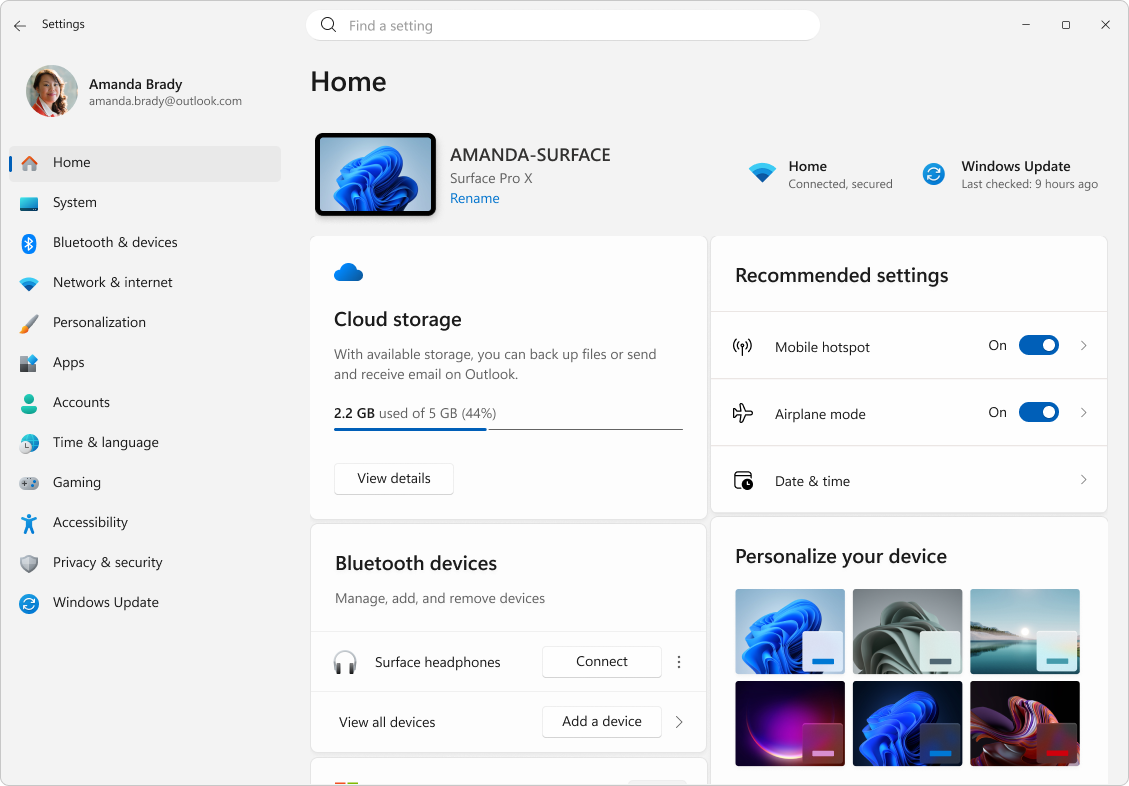Click the headphones icon beside Surface headphones

tap(345, 661)
